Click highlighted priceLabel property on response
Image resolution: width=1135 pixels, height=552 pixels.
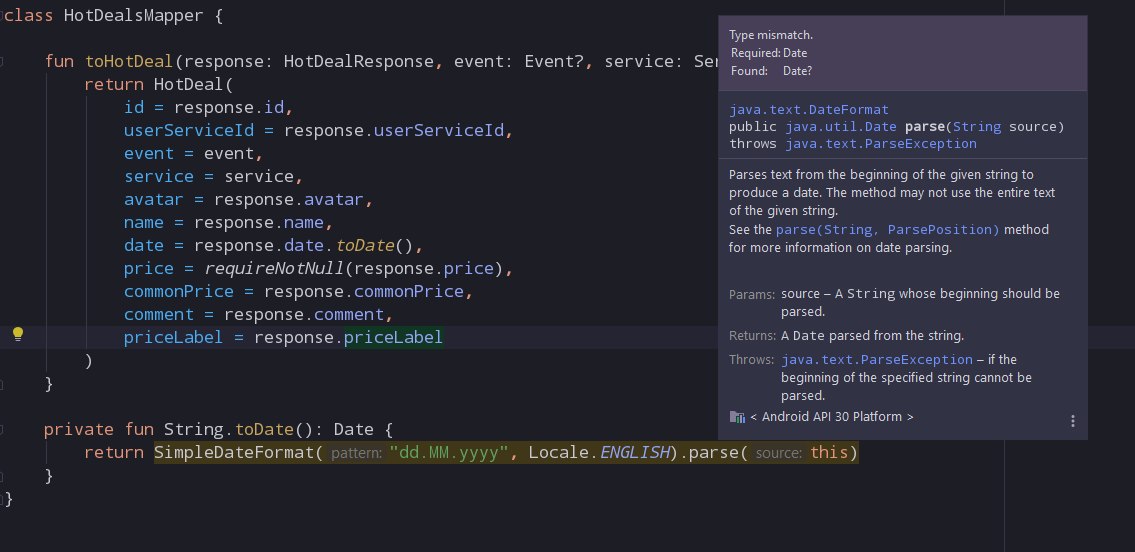[393, 338]
